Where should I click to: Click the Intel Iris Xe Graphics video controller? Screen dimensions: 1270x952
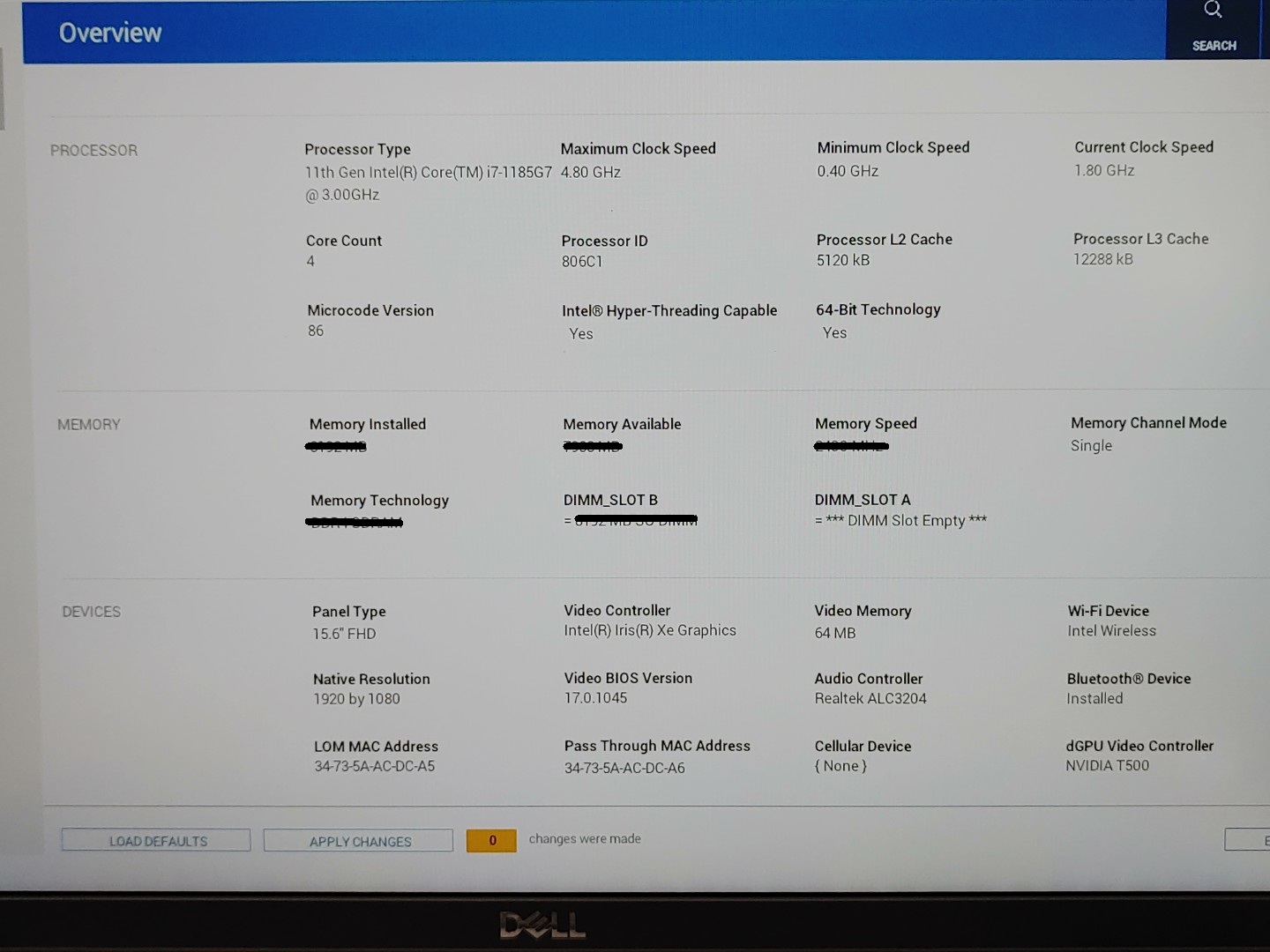click(x=650, y=631)
